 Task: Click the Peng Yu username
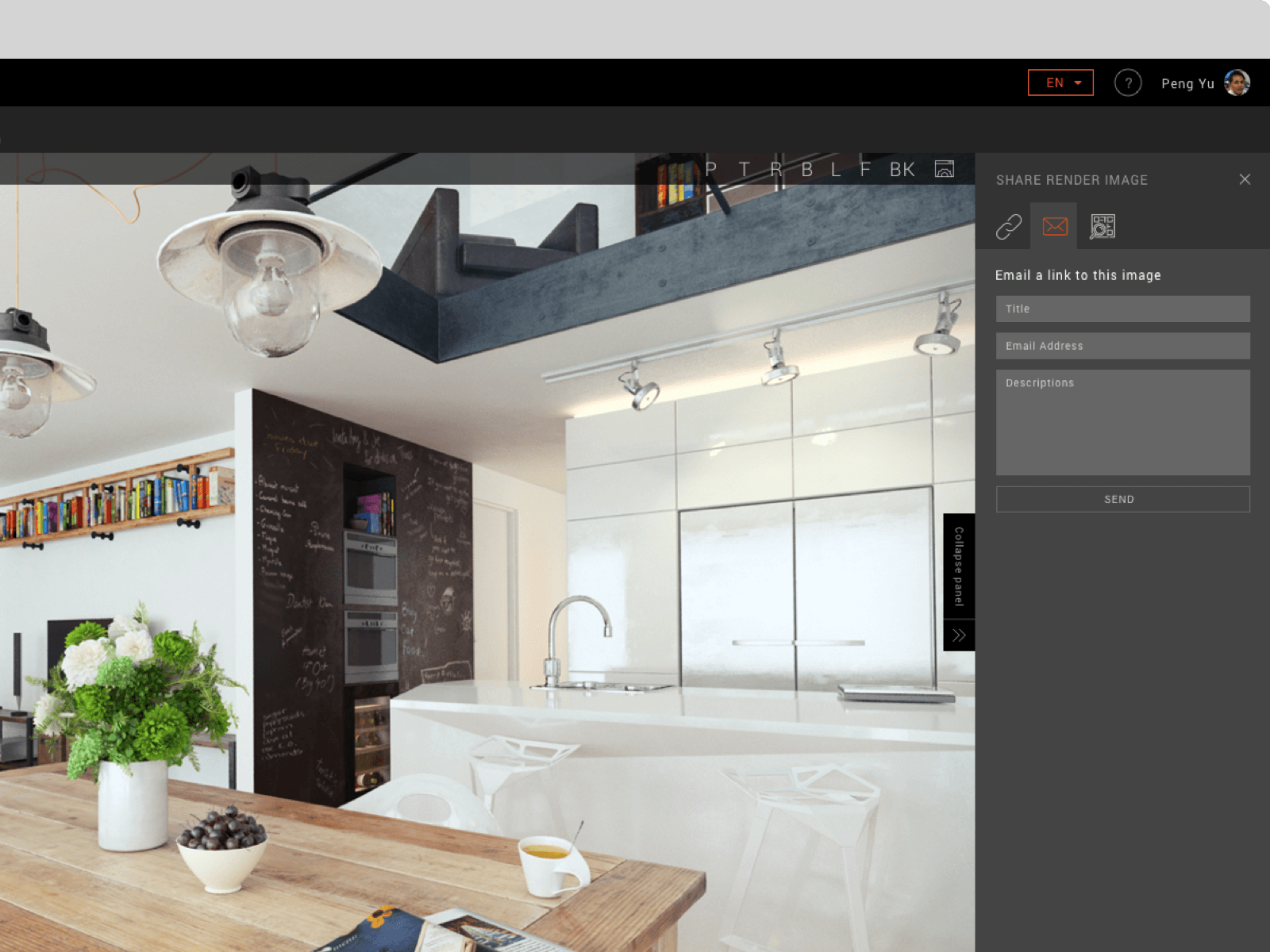[1187, 83]
